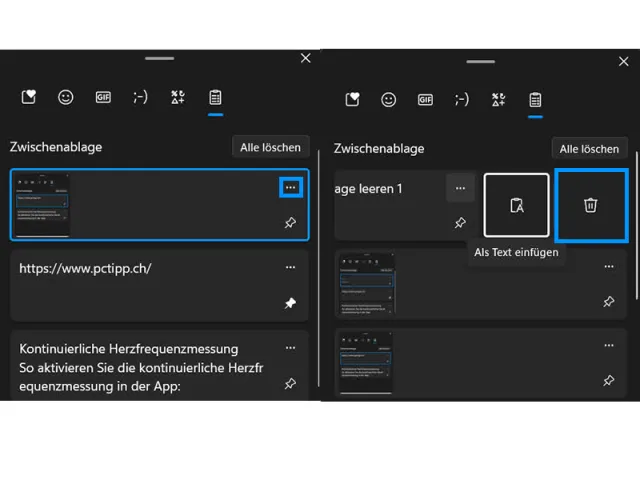Open the emoji tab in left panel
This screenshot has height=480, width=640.
[66, 97]
